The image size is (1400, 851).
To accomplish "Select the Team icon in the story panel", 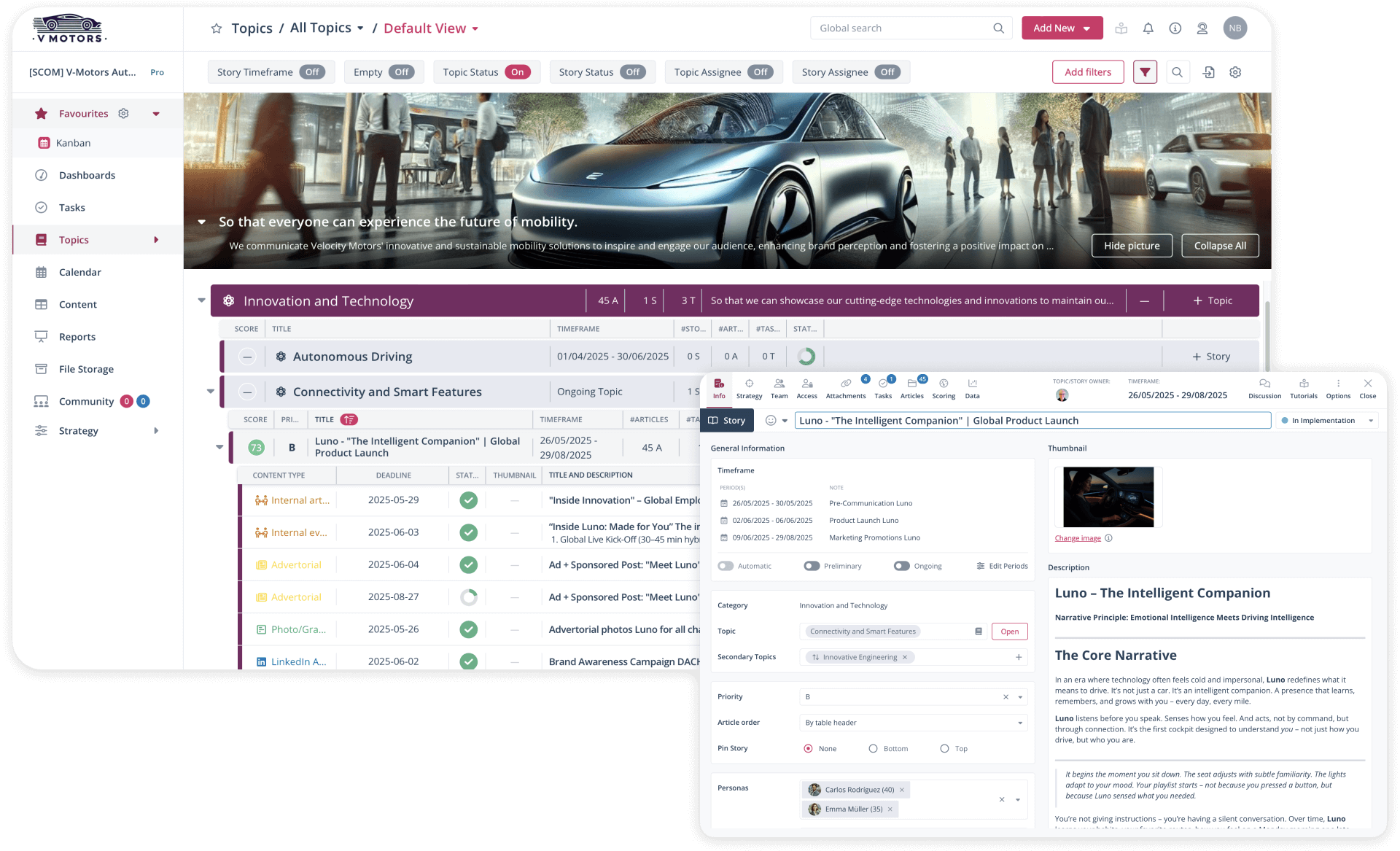I will pyautogui.click(x=779, y=388).
